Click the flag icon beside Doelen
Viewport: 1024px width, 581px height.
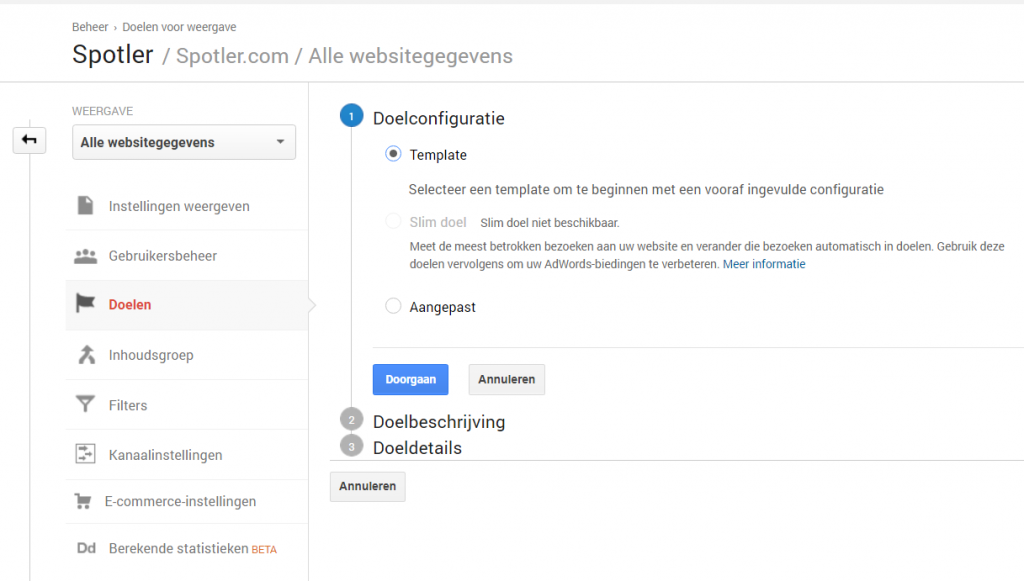tap(86, 304)
